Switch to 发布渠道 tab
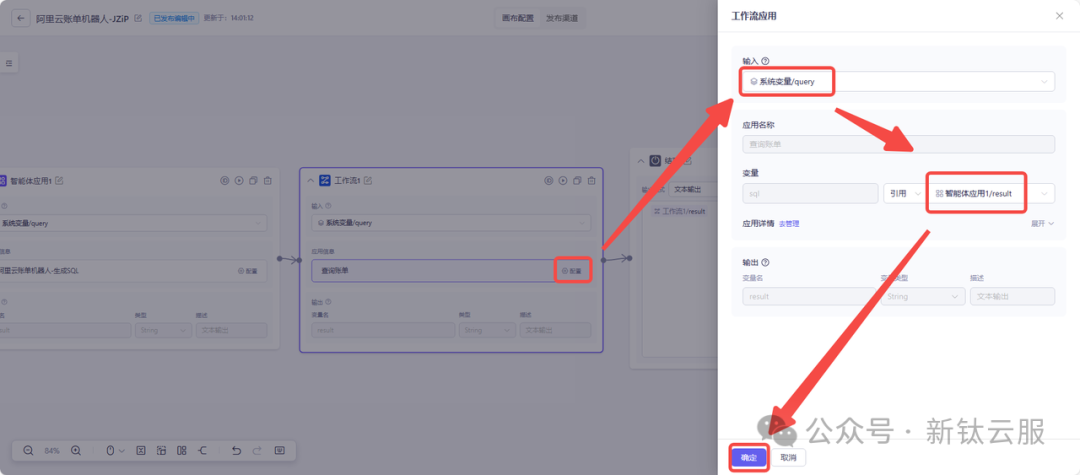Viewport: 1080px width, 475px height. (x=561, y=19)
